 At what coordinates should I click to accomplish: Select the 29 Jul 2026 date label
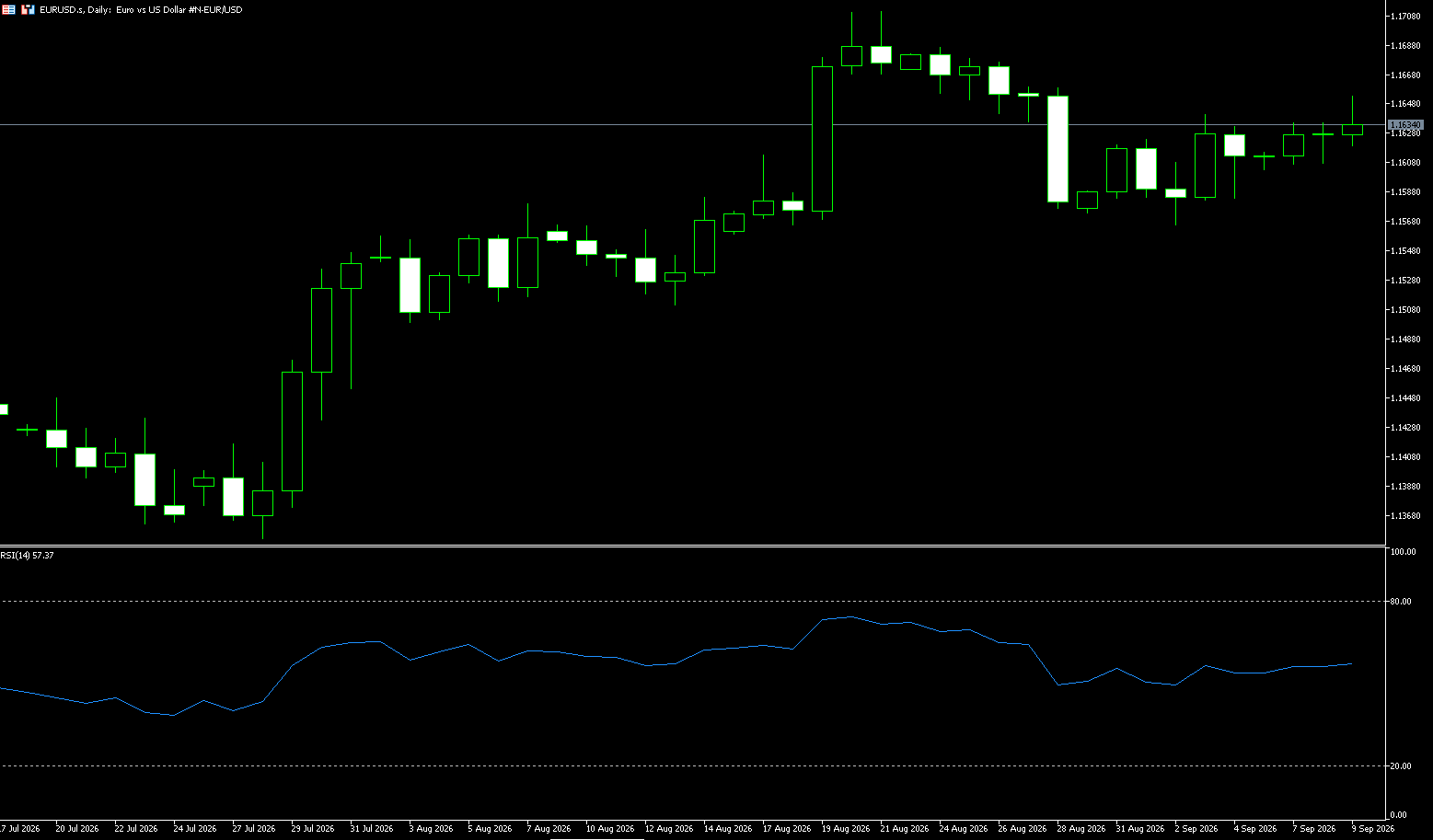pos(313,829)
